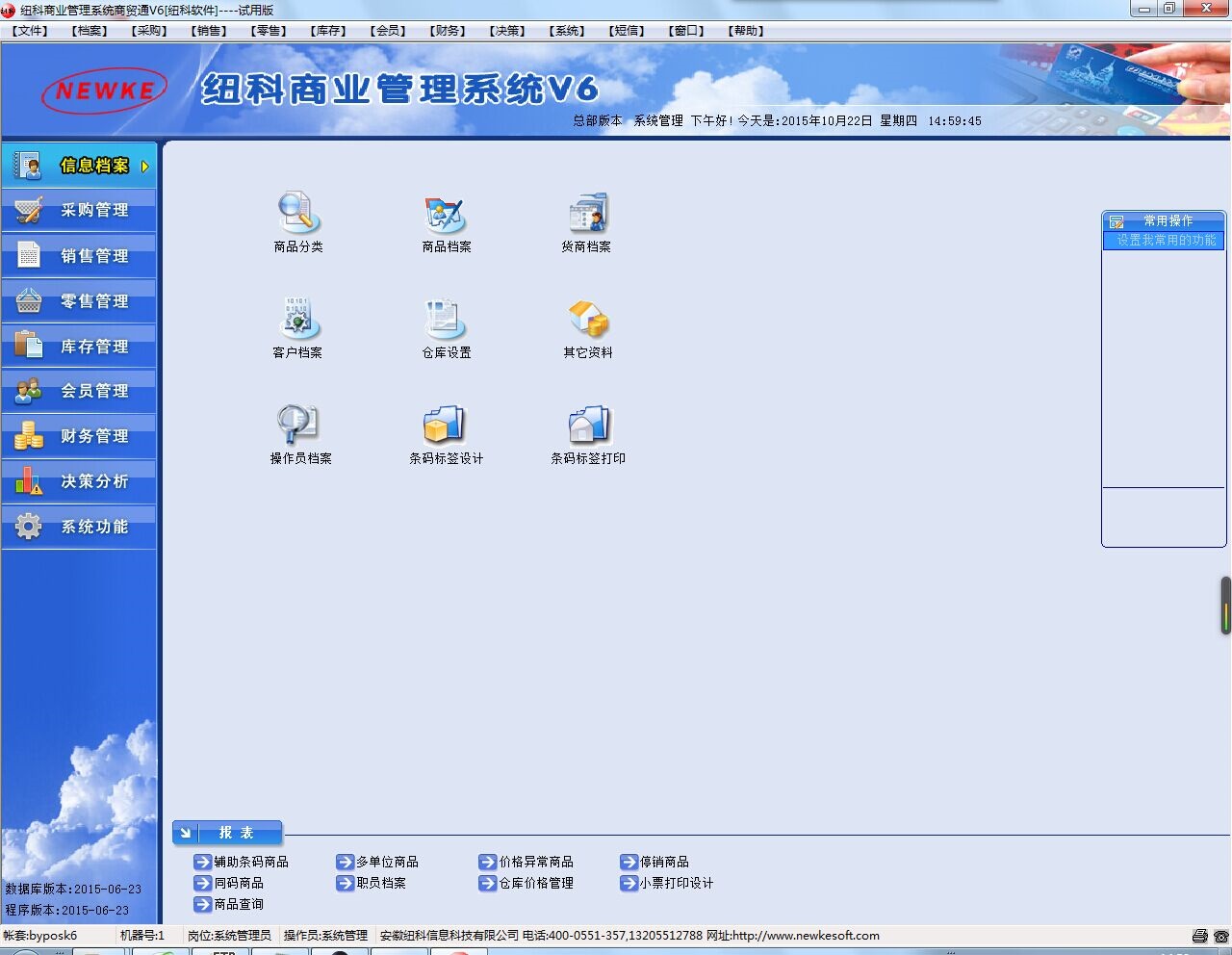Expand the 信息档案 sidebar arrow
The height and width of the screenshot is (955, 1232).
pos(145,167)
